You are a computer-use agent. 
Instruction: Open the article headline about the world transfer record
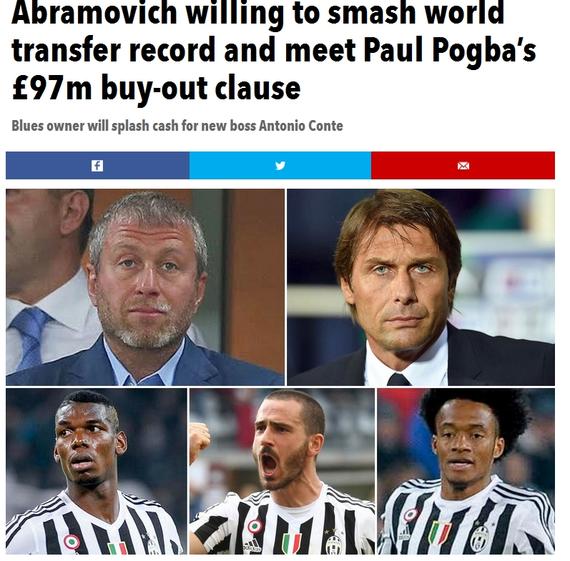tap(274, 50)
